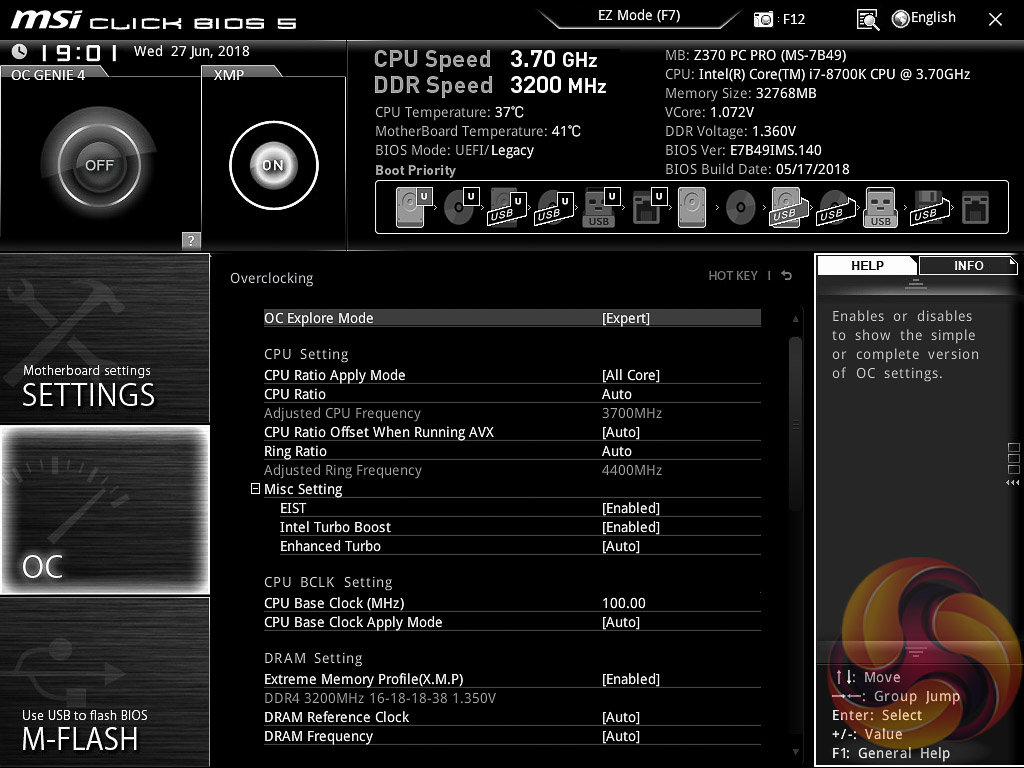Screen dimensions: 1024x768
Task: Select the first UEFI hard disk boot icon
Action: coord(413,209)
